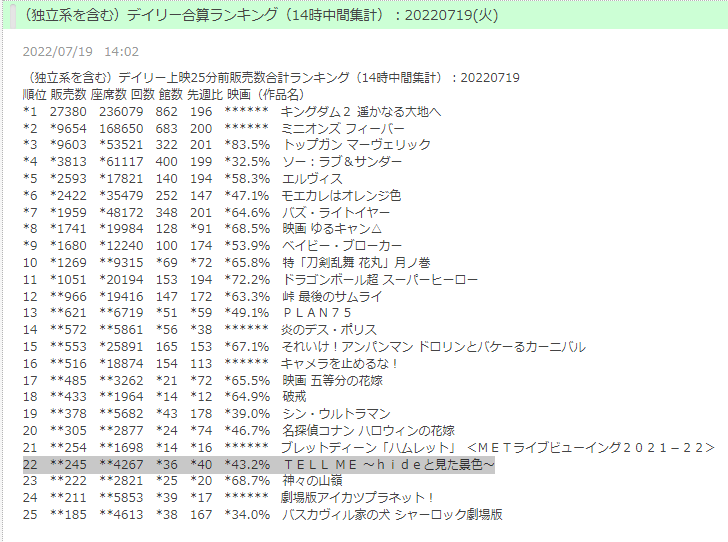Click week ratio *83.5%

[247, 145]
